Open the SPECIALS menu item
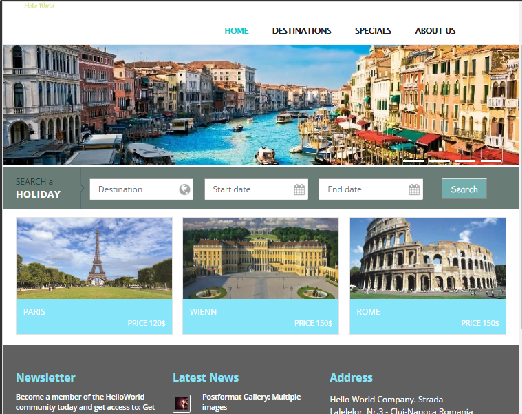Screen dimensions: 522x414 click(x=373, y=31)
